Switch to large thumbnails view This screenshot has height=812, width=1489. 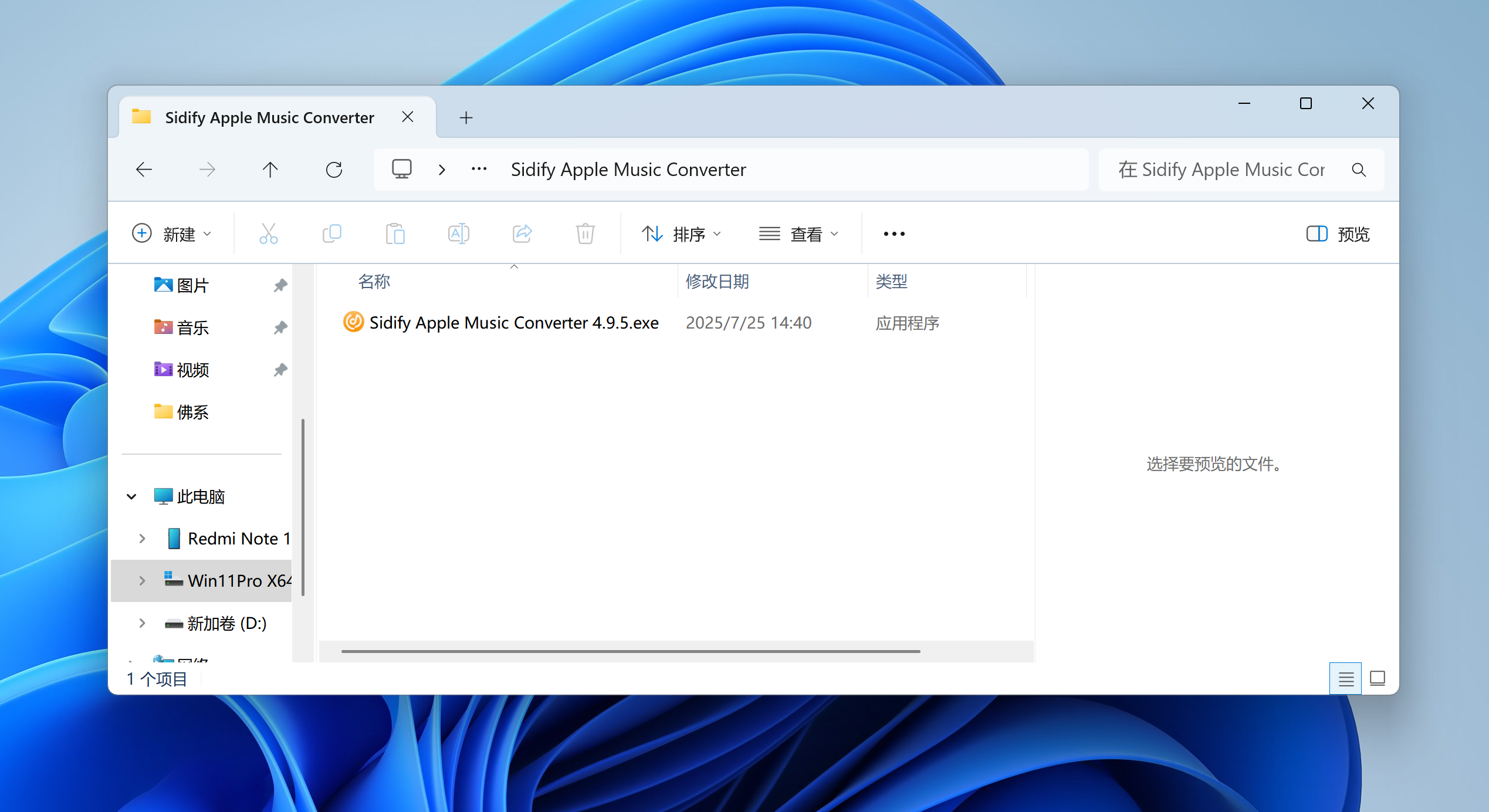pyautogui.click(x=1377, y=679)
